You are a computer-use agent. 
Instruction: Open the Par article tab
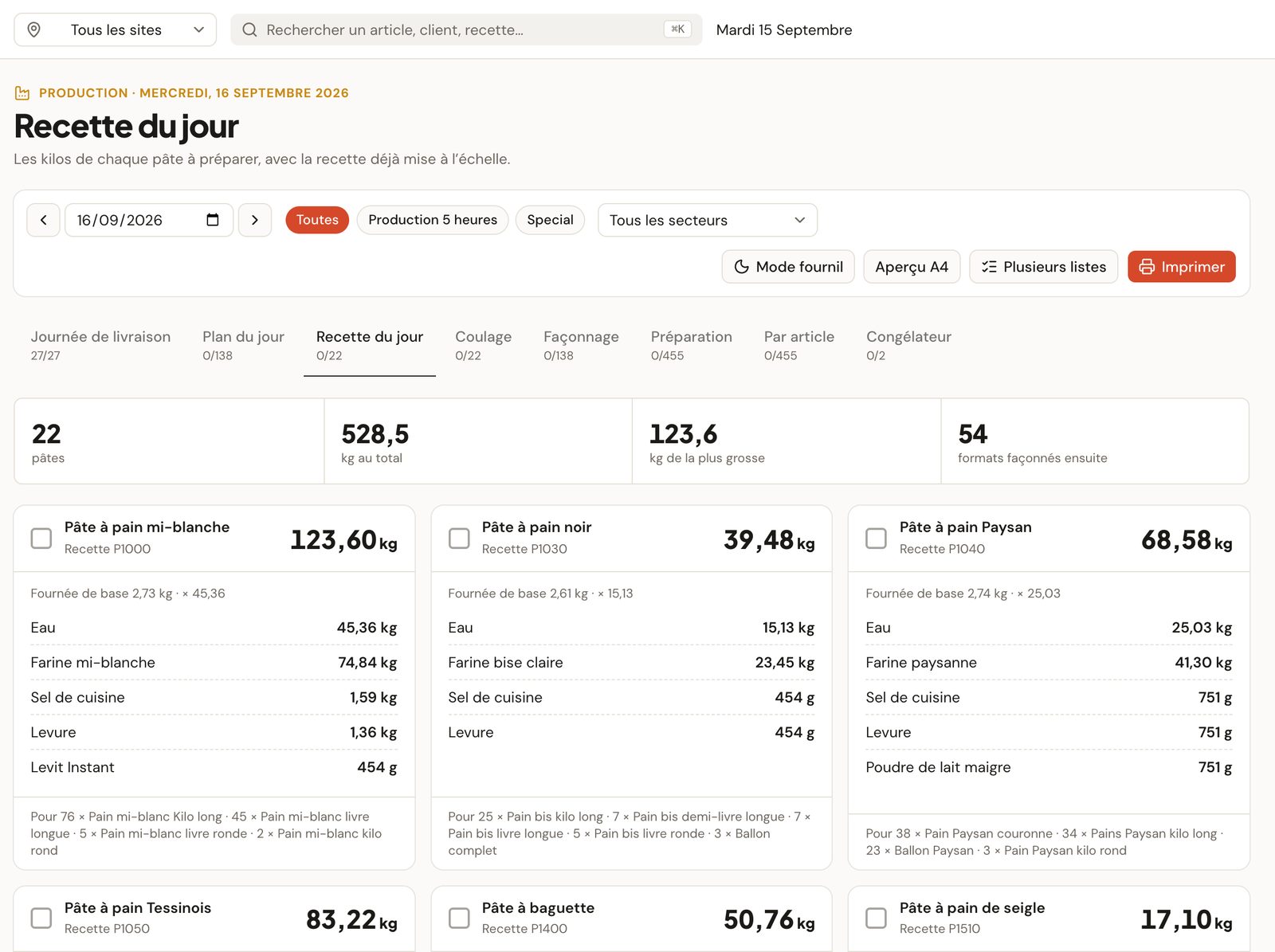coord(798,345)
